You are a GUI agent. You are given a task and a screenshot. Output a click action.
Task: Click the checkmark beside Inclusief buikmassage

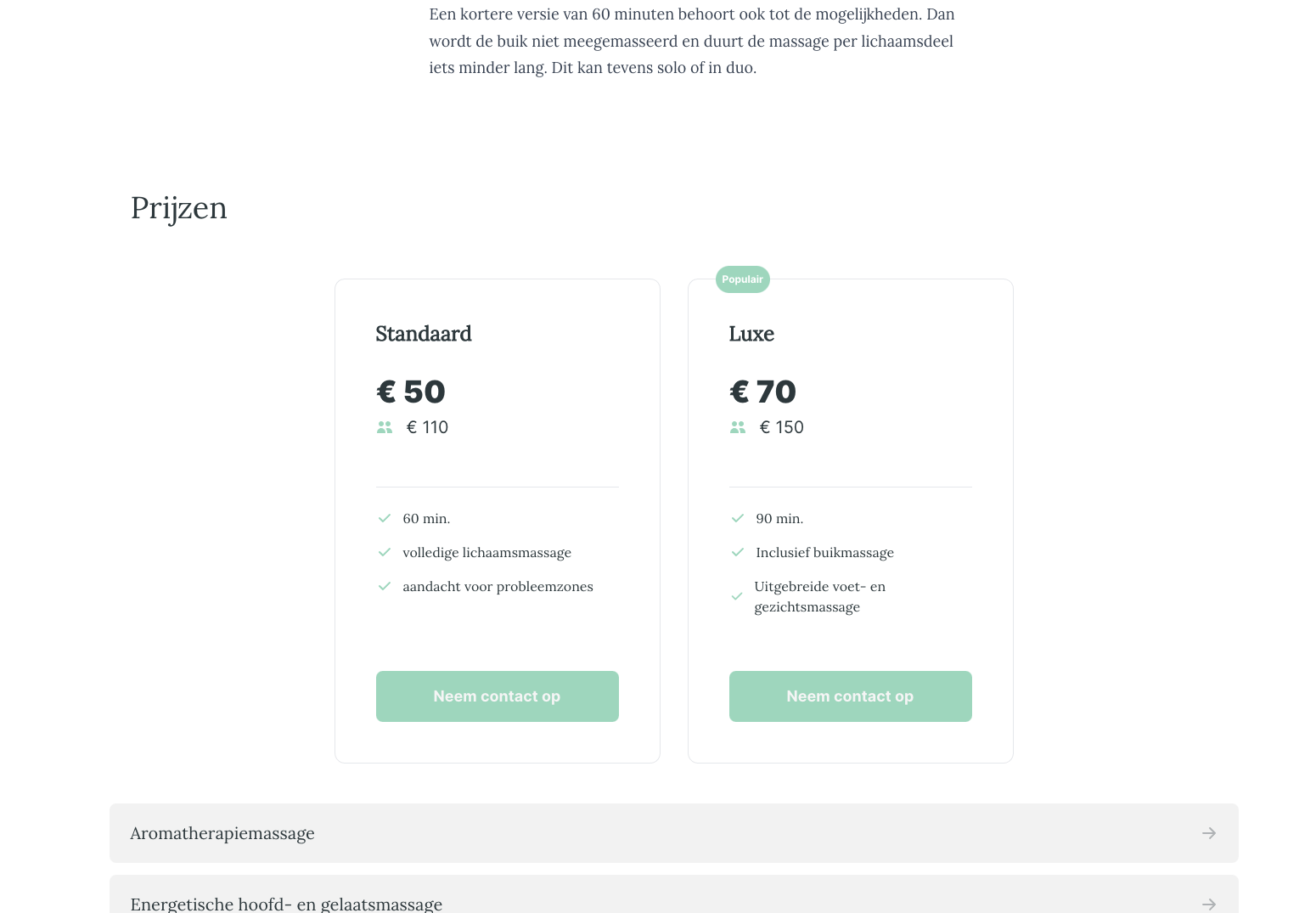point(737,551)
